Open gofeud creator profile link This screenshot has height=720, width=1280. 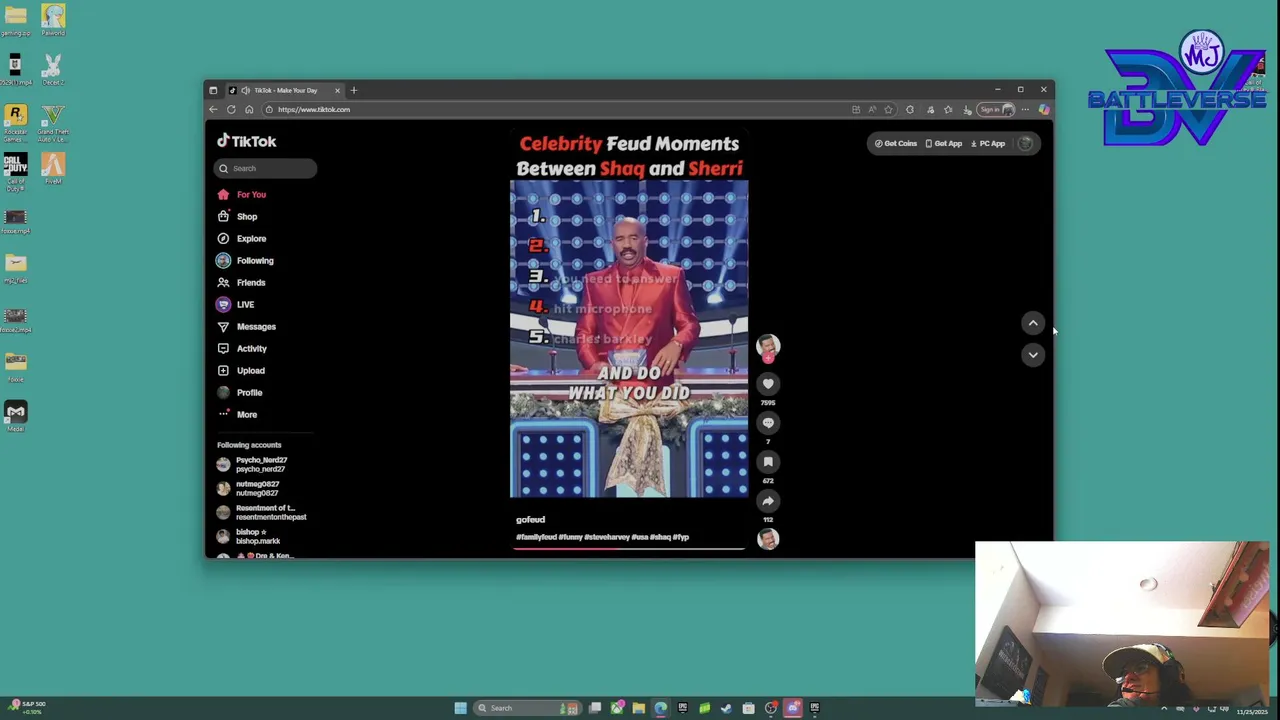click(x=530, y=520)
